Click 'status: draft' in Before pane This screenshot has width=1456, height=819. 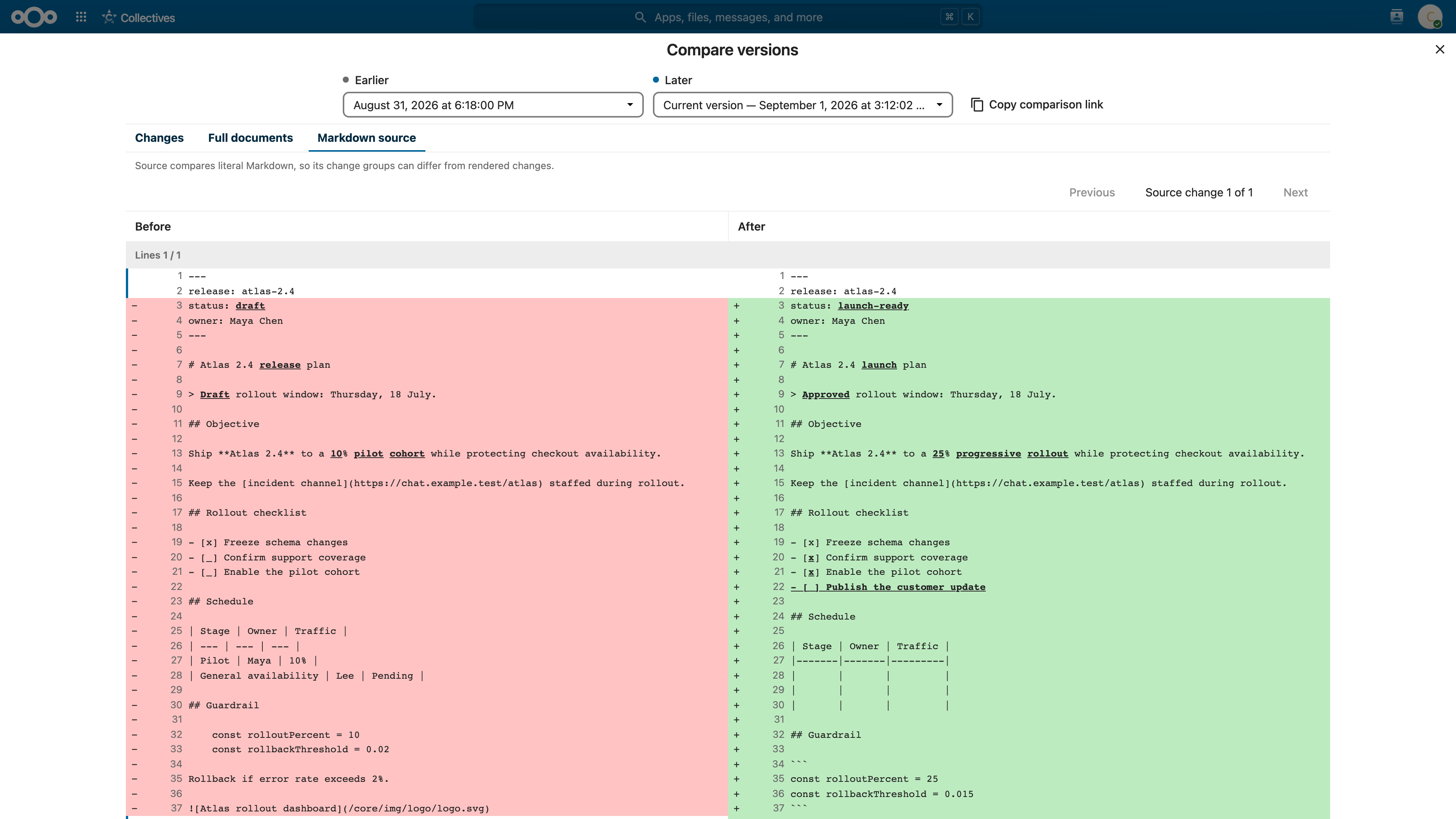tap(227, 306)
